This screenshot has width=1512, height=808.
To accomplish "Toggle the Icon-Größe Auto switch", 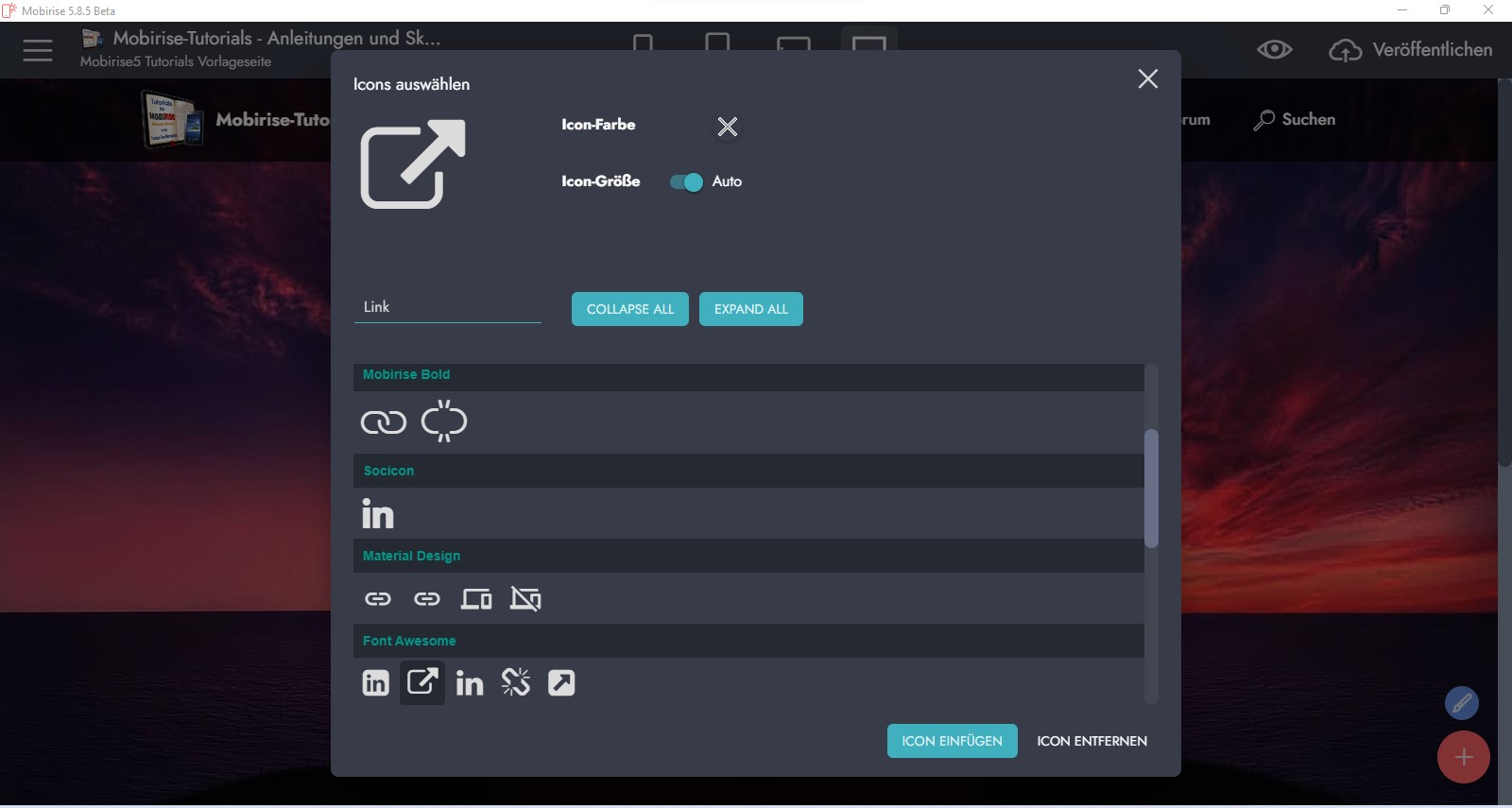I will pos(687,182).
